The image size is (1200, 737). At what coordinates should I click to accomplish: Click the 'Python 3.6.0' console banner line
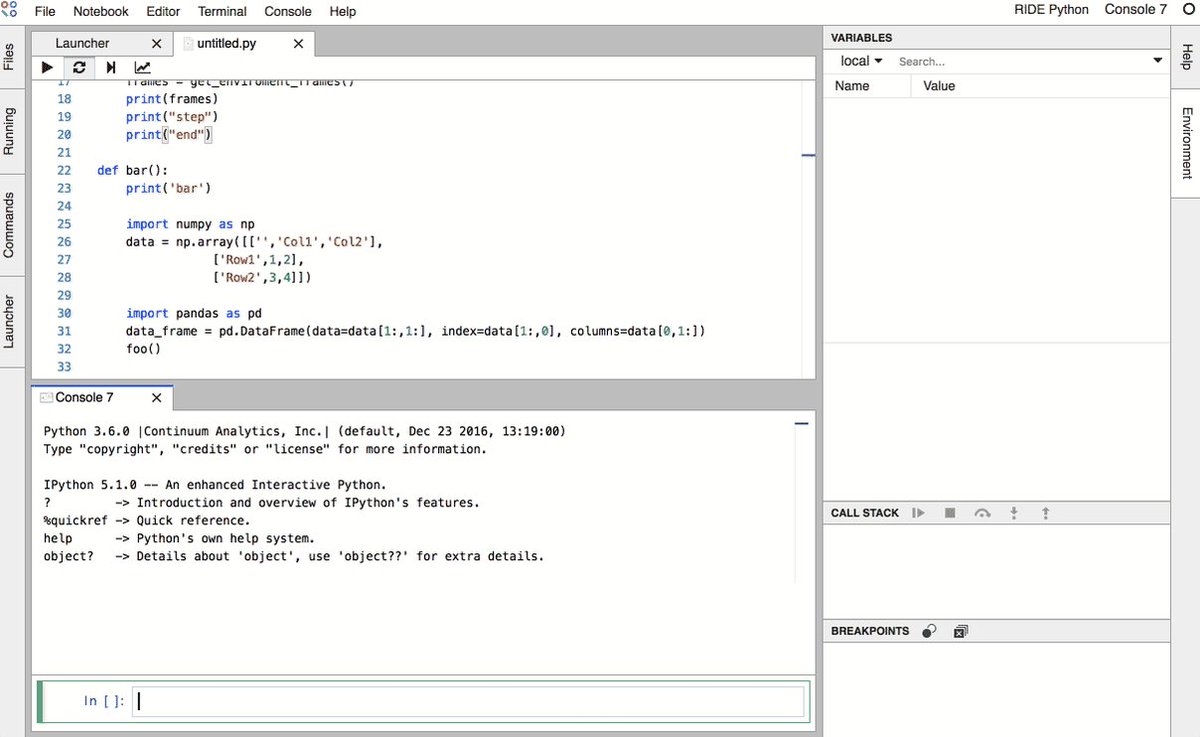[x=305, y=431]
